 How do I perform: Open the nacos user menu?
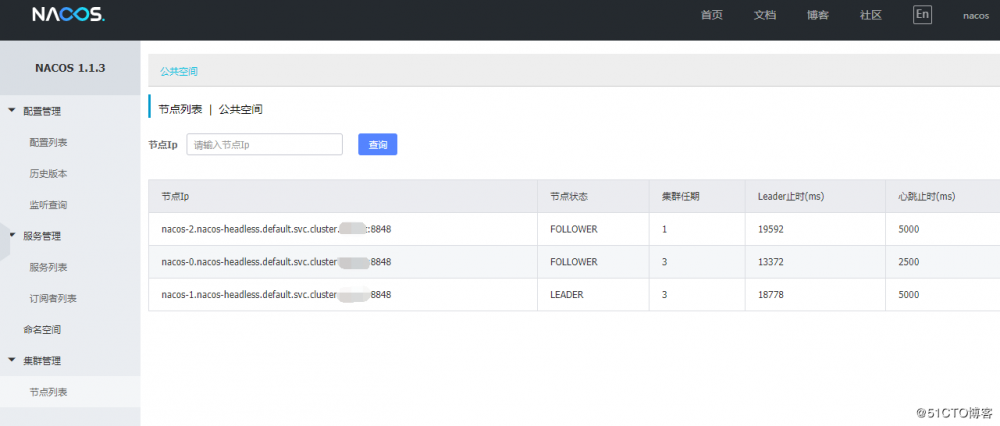[976, 15]
